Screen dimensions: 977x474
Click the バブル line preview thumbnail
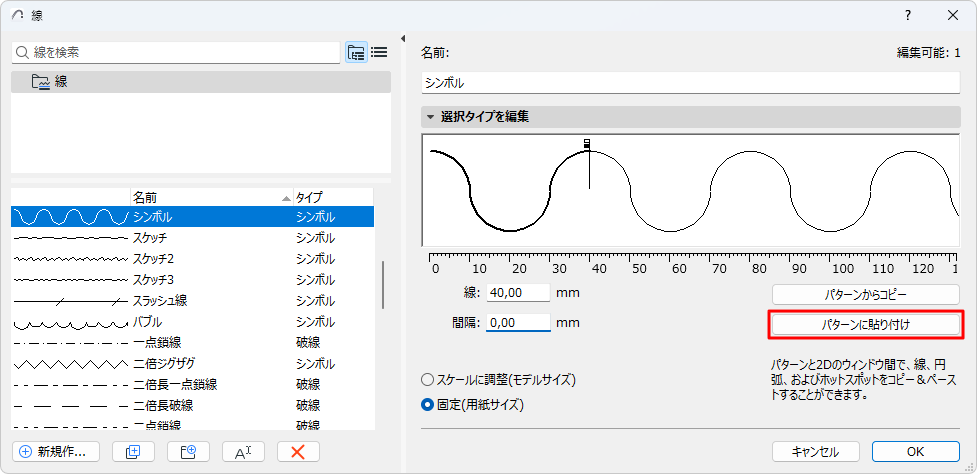(x=70, y=324)
